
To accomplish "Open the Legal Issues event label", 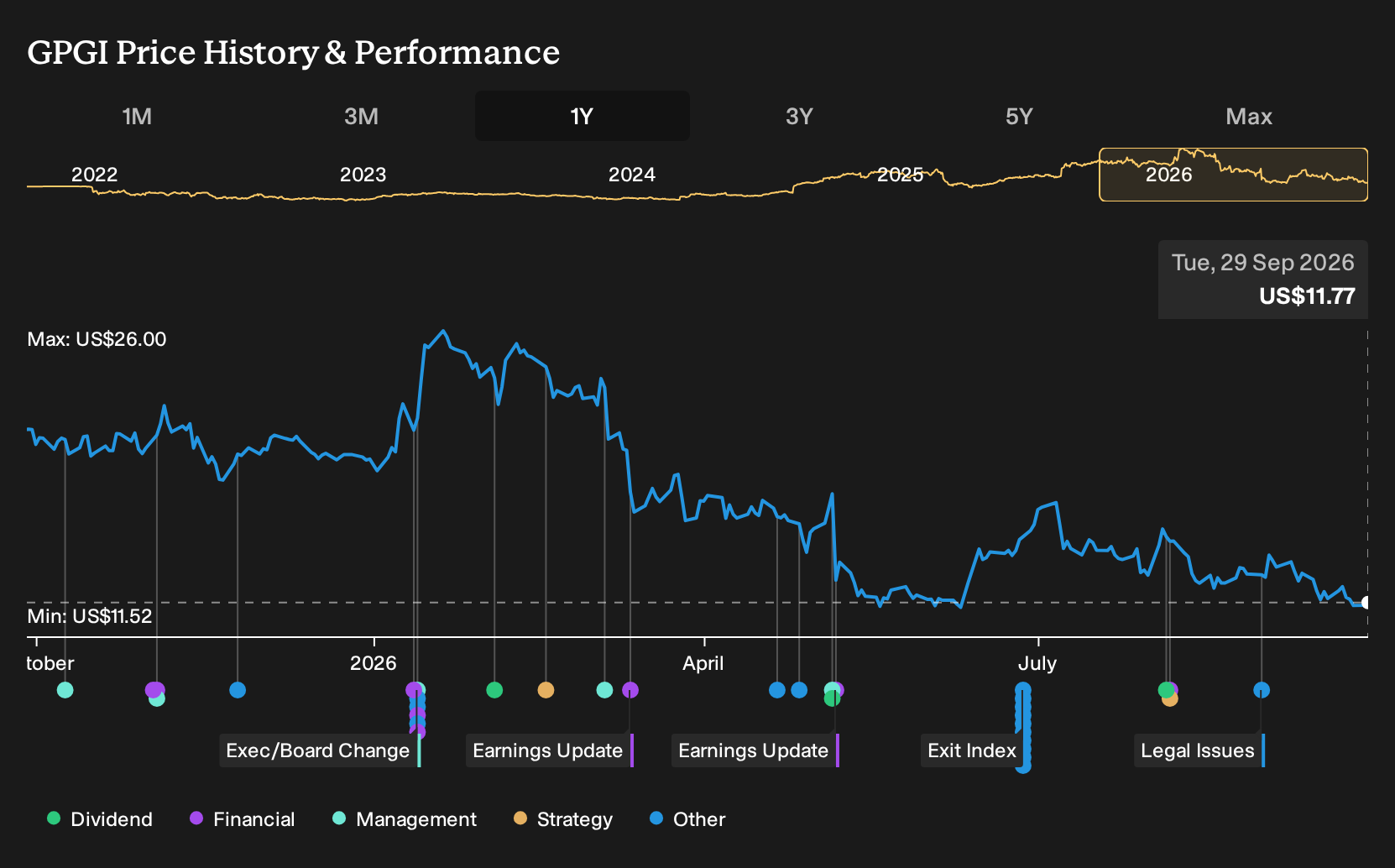I will click(x=1198, y=750).
